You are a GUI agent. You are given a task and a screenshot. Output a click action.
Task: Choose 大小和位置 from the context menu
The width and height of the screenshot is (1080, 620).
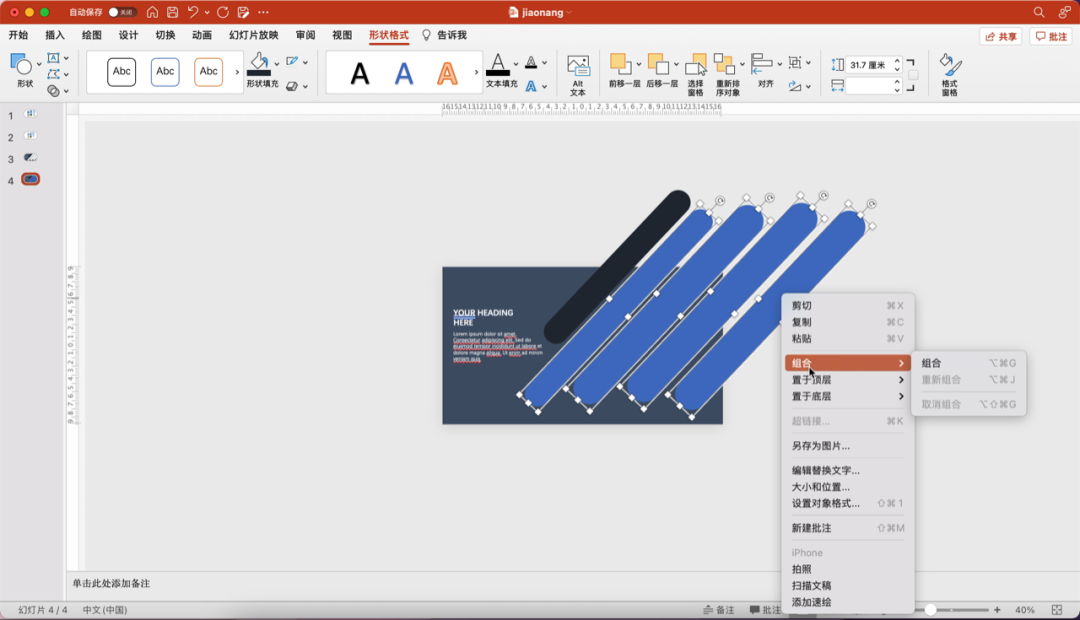click(x=848, y=487)
